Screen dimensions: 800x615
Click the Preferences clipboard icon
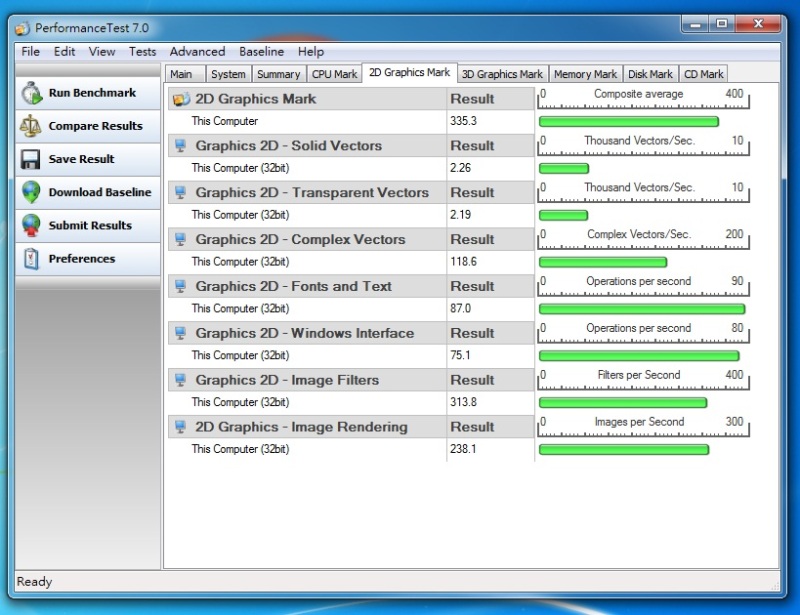(x=31, y=259)
